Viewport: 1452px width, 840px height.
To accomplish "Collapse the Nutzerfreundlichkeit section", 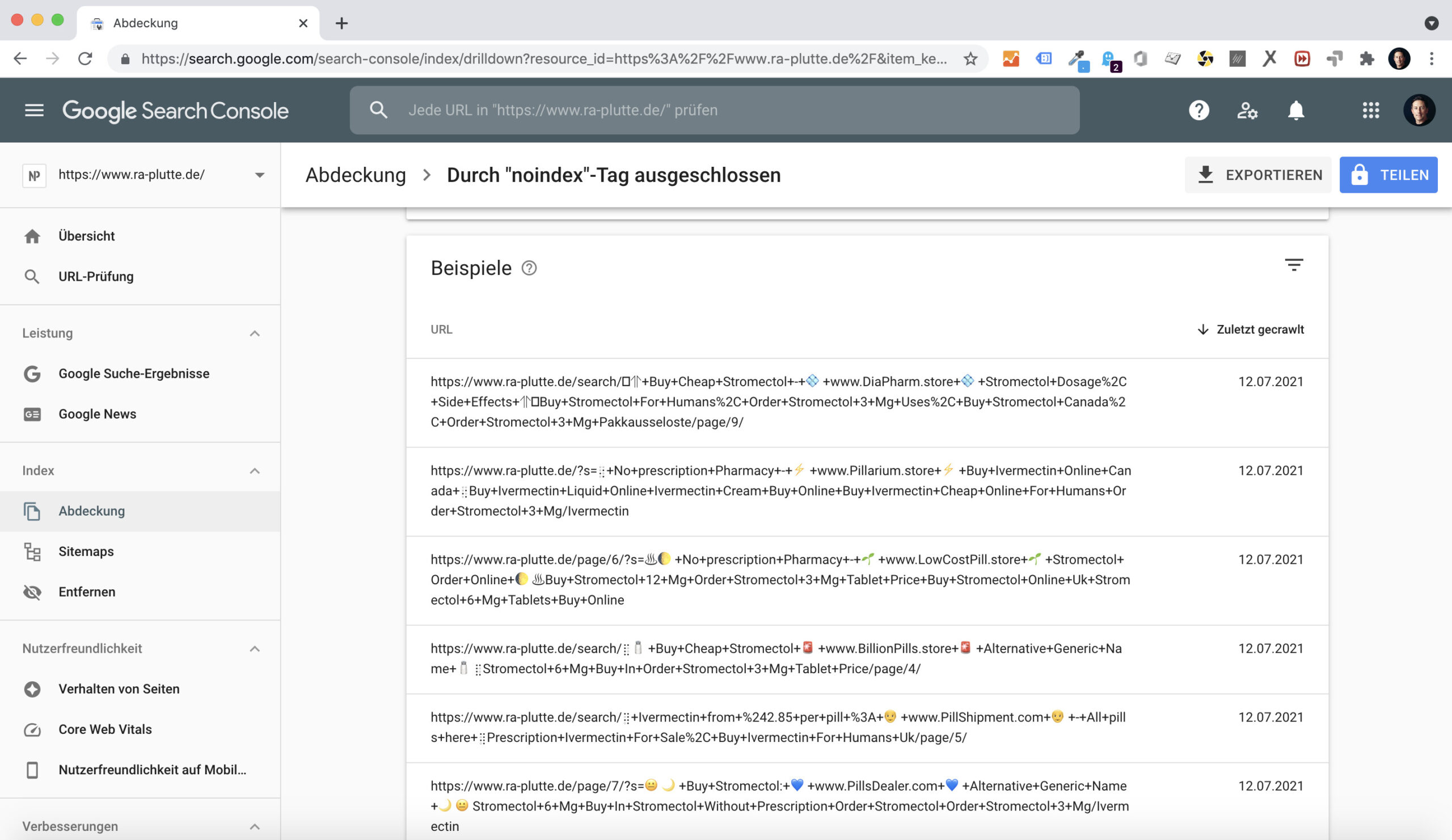I will (x=255, y=649).
